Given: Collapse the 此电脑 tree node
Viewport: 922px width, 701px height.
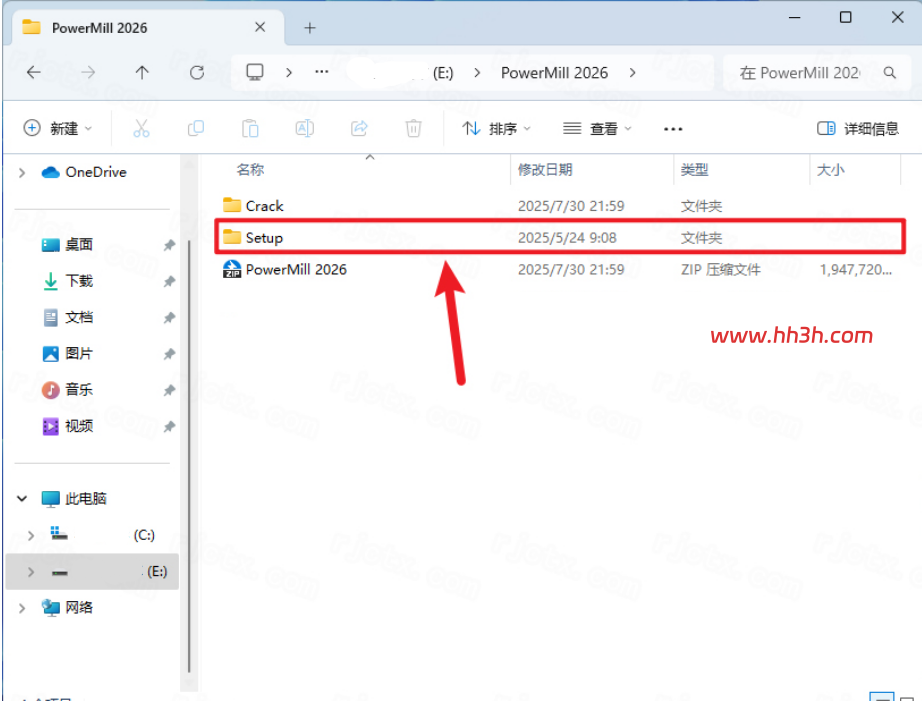Looking at the screenshot, I should [x=22, y=499].
